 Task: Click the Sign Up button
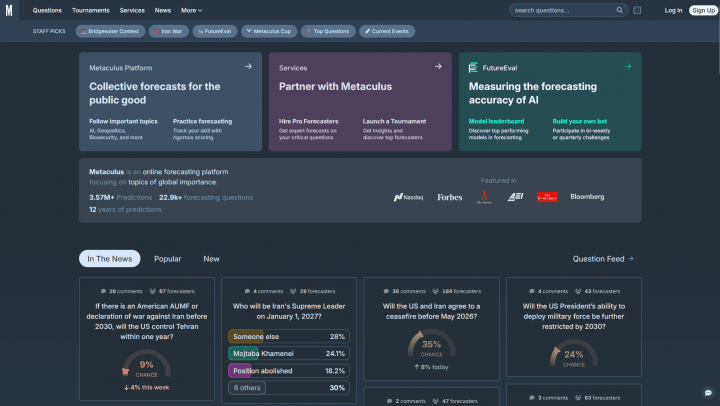click(703, 10)
